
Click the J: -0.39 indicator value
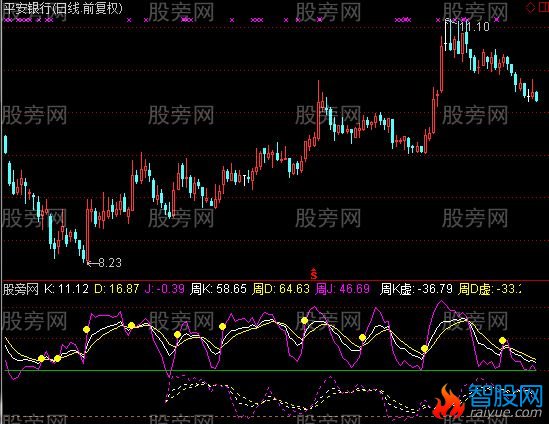165,289
